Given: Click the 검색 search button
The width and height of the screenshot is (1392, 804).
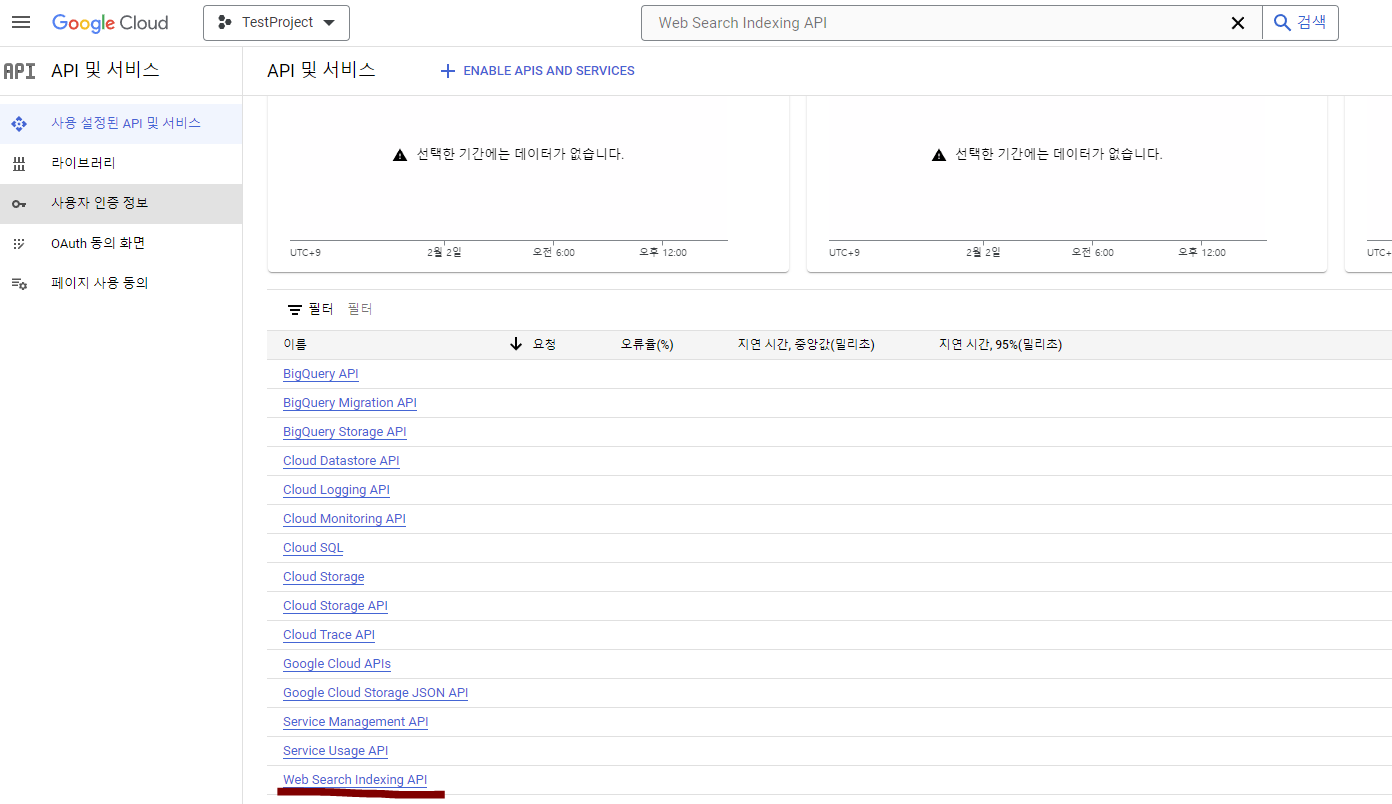Looking at the screenshot, I should [1301, 22].
